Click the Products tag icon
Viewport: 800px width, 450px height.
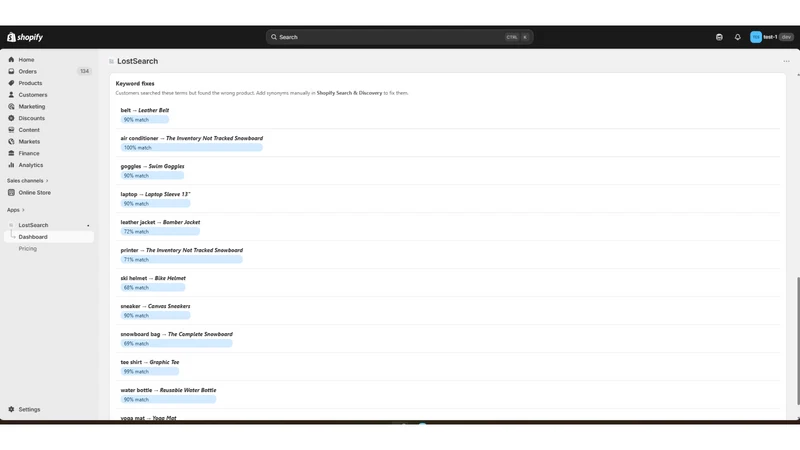tap(11, 83)
